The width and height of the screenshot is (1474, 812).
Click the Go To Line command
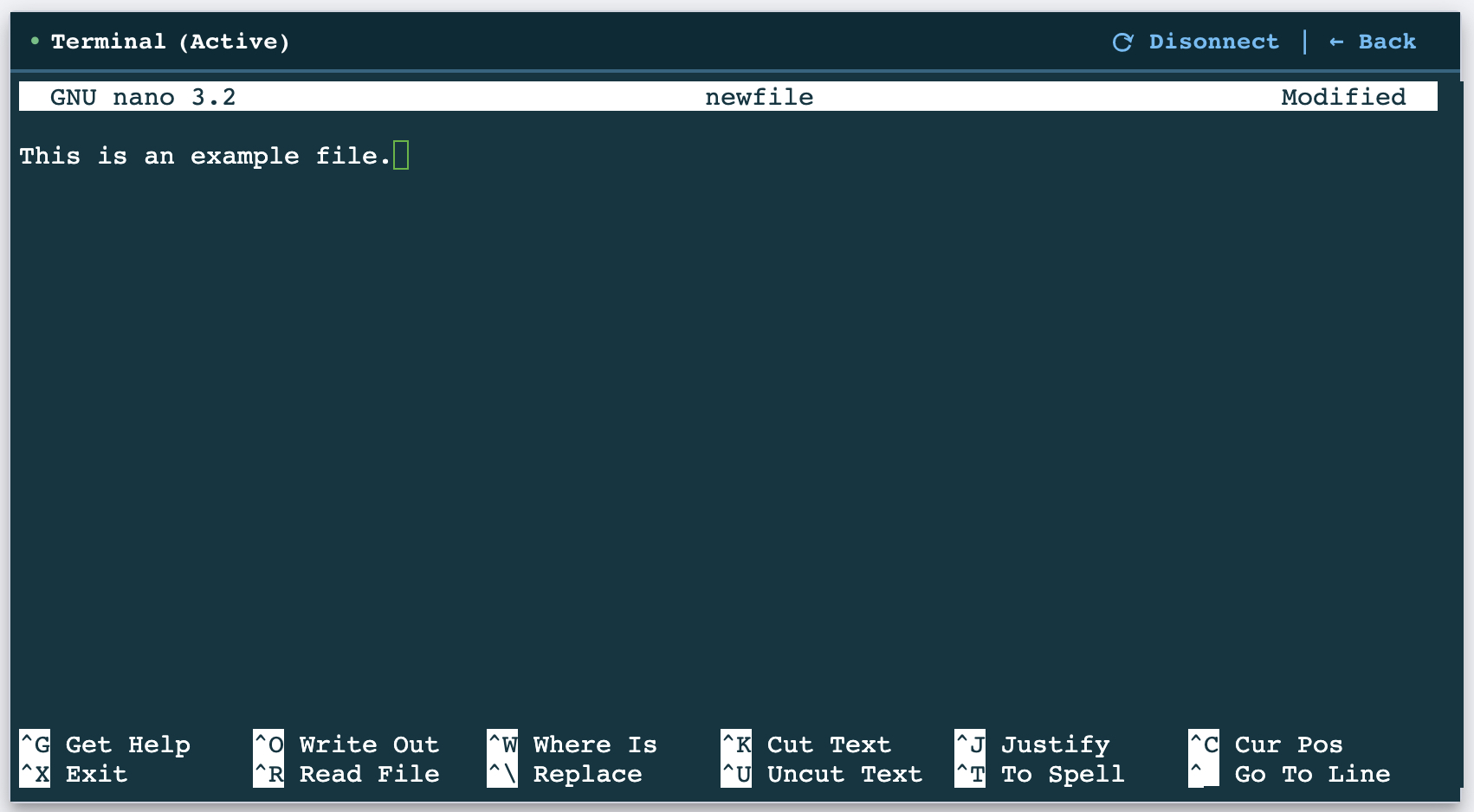pos(1311,775)
